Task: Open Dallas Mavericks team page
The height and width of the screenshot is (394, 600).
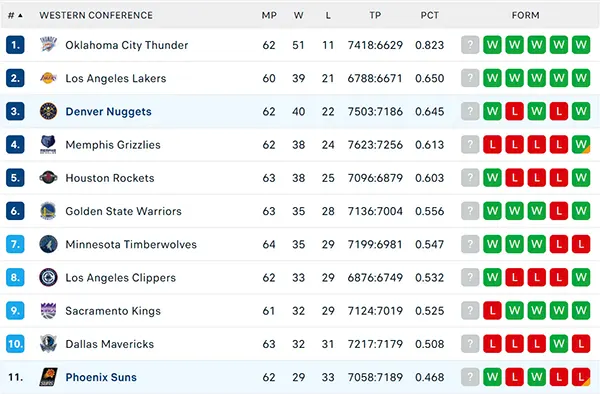Action: coord(110,344)
